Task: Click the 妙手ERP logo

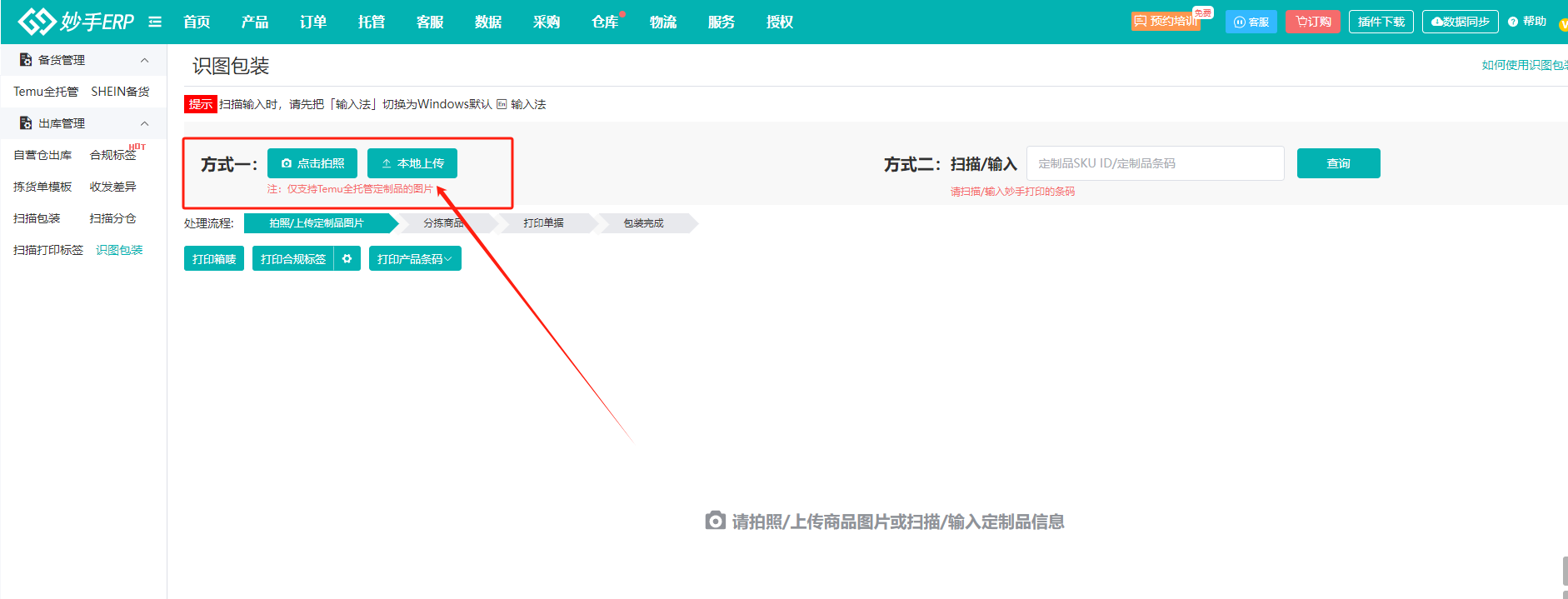Action: tap(76, 22)
